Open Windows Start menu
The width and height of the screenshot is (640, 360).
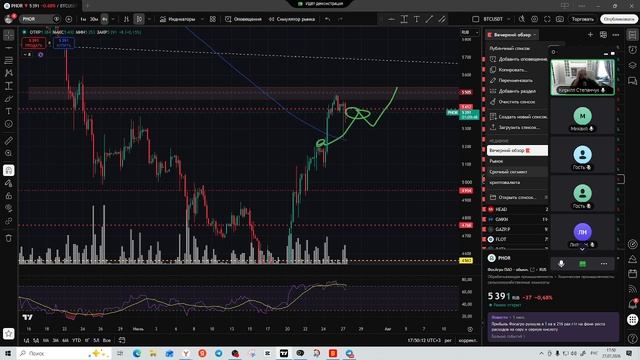[7, 353]
